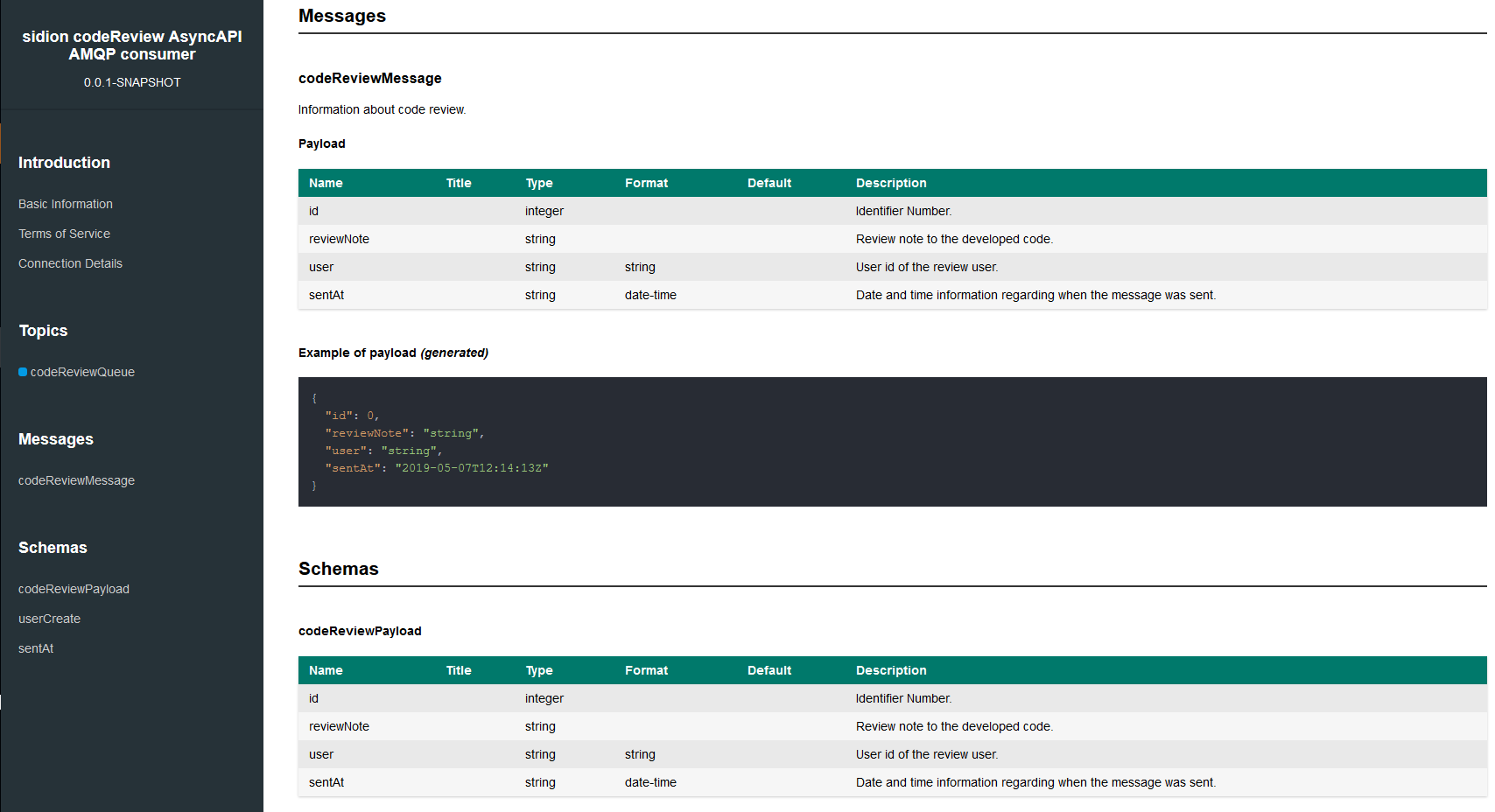Click the Introduction sidebar heading
Screen dimensions: 1495x812
[64, 163]
